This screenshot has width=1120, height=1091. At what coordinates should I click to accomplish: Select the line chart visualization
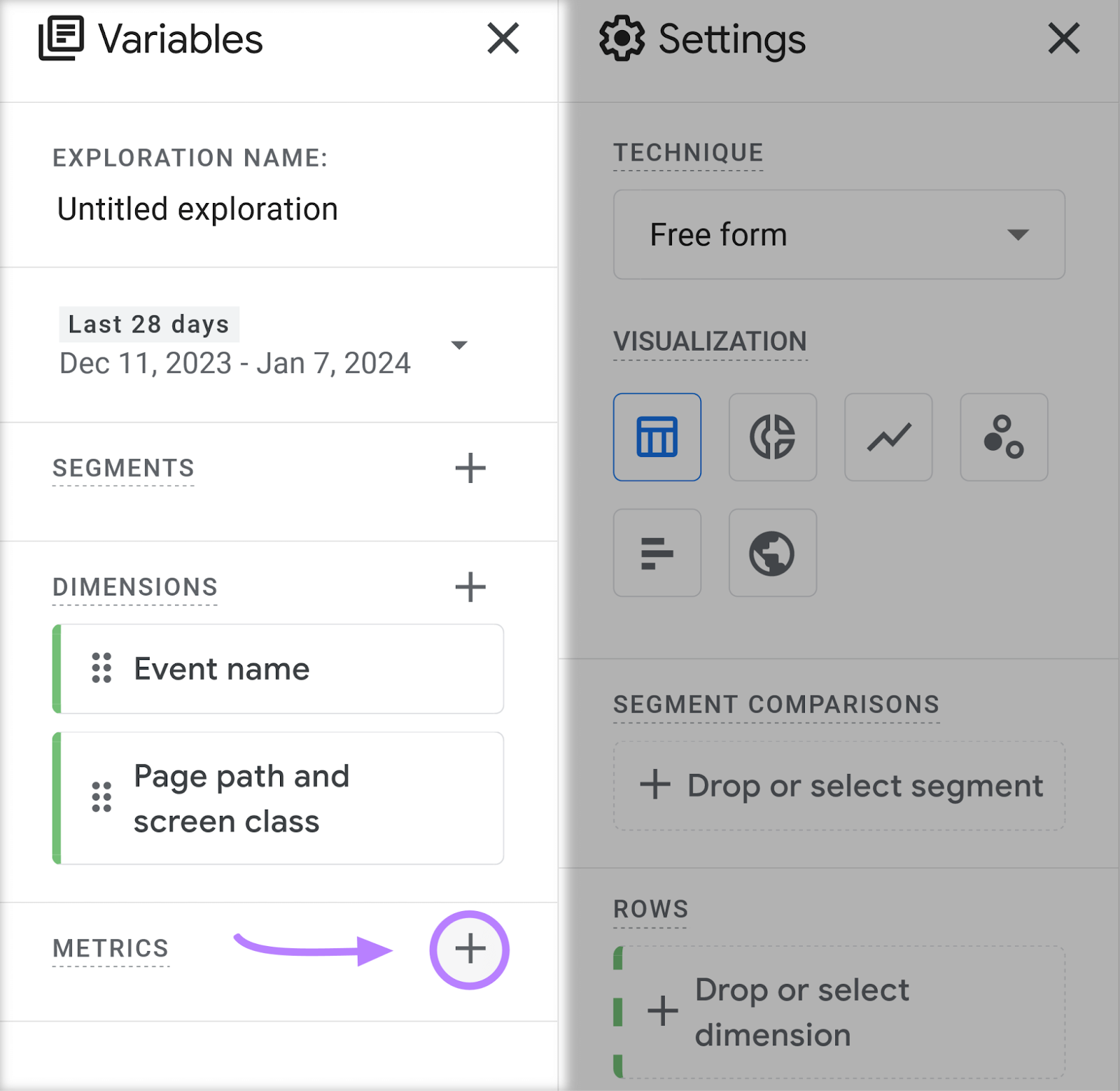888,437
